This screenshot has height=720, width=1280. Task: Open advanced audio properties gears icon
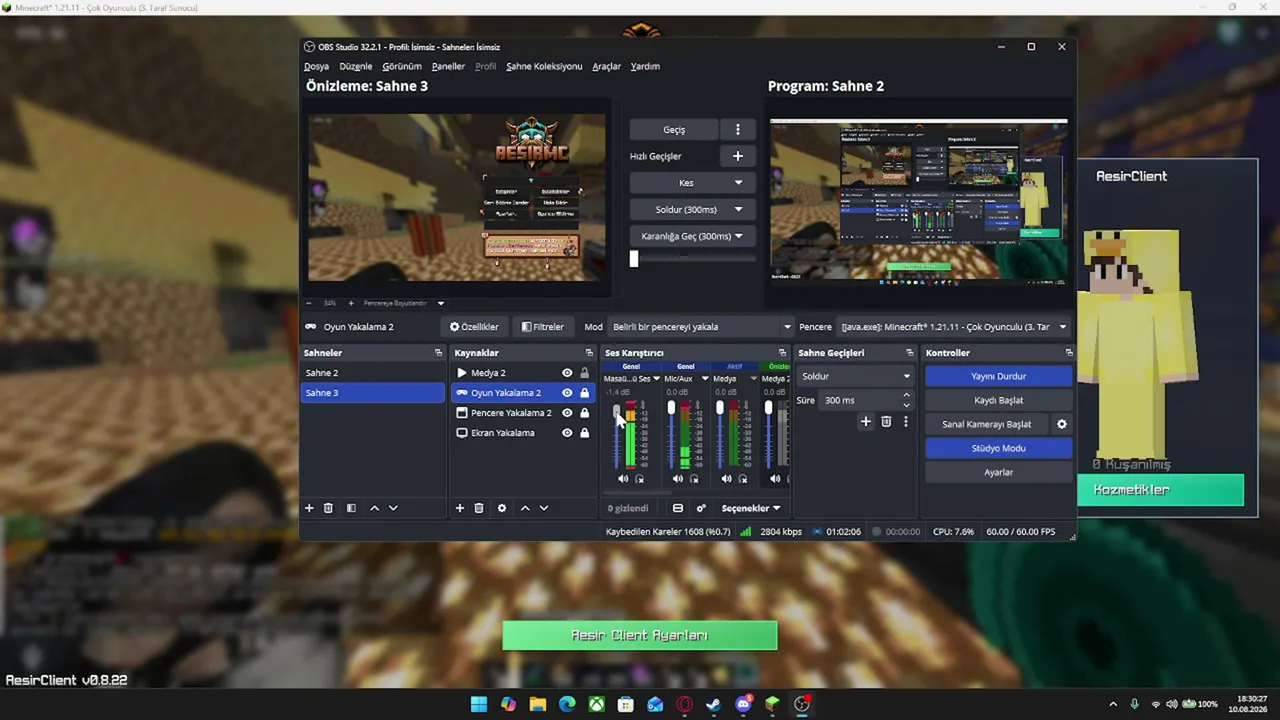(x=701, y=508)
